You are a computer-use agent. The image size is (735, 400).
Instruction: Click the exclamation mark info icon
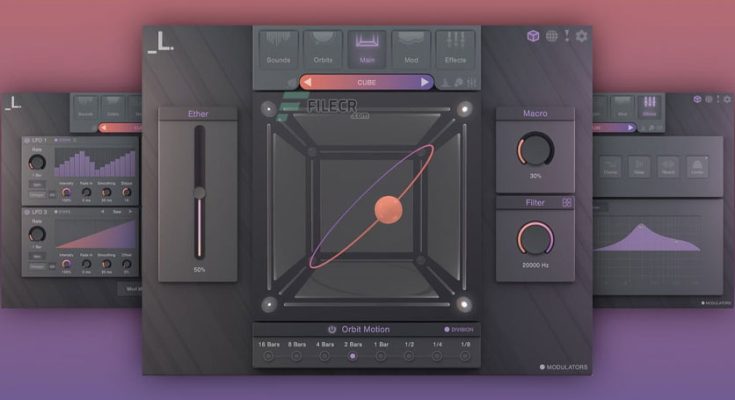point(566,36)
